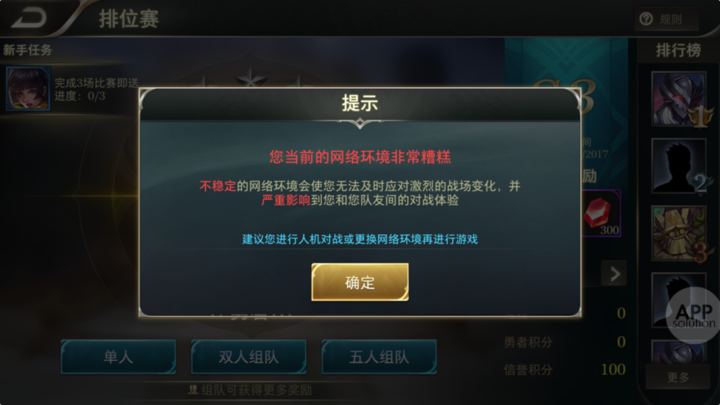720x405 pixels.
Task: Tap the 信誉积分 score value 100
Action: click(x=613, y=370)
